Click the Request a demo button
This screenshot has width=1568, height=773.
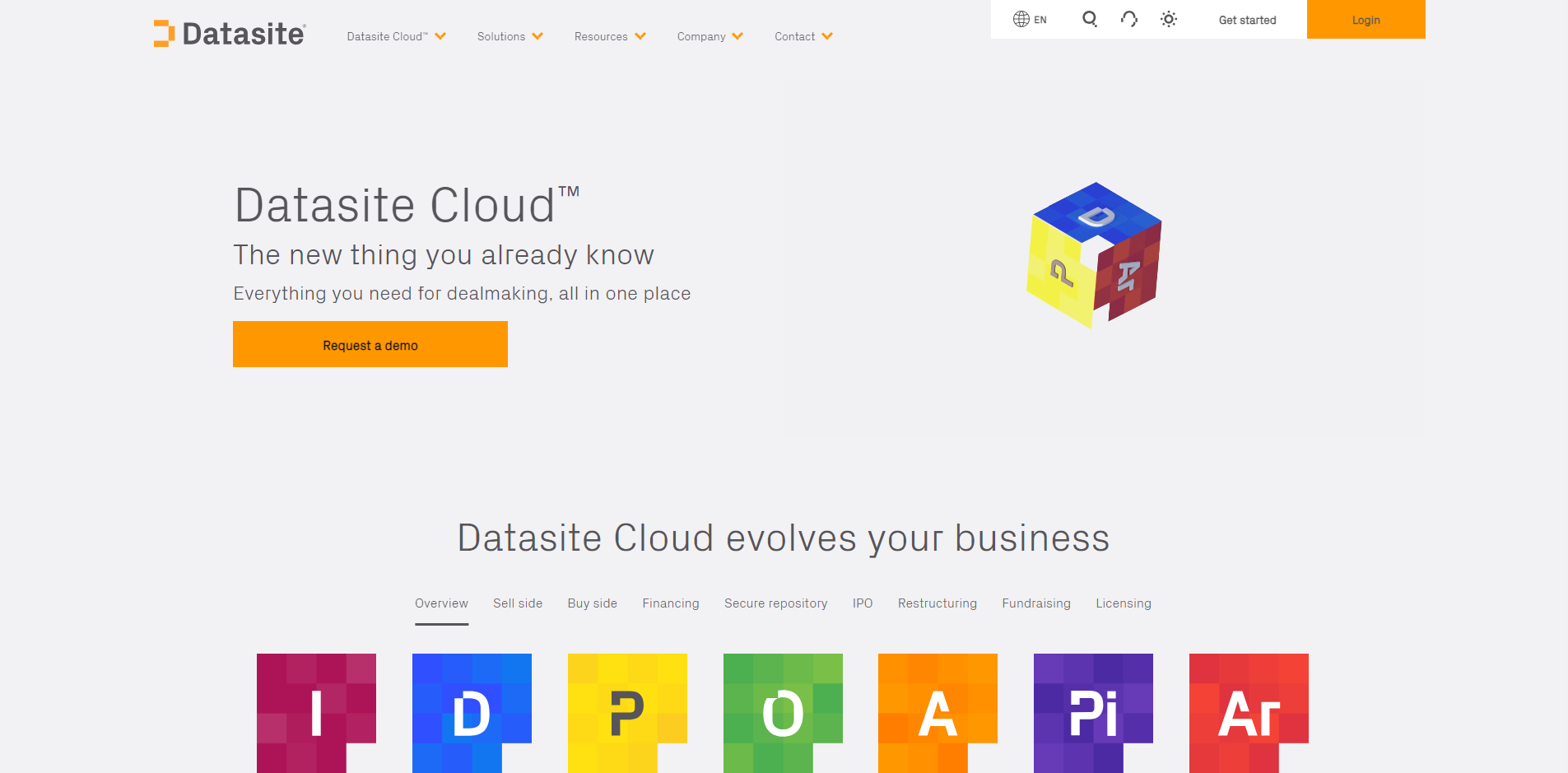coord(370,344)
